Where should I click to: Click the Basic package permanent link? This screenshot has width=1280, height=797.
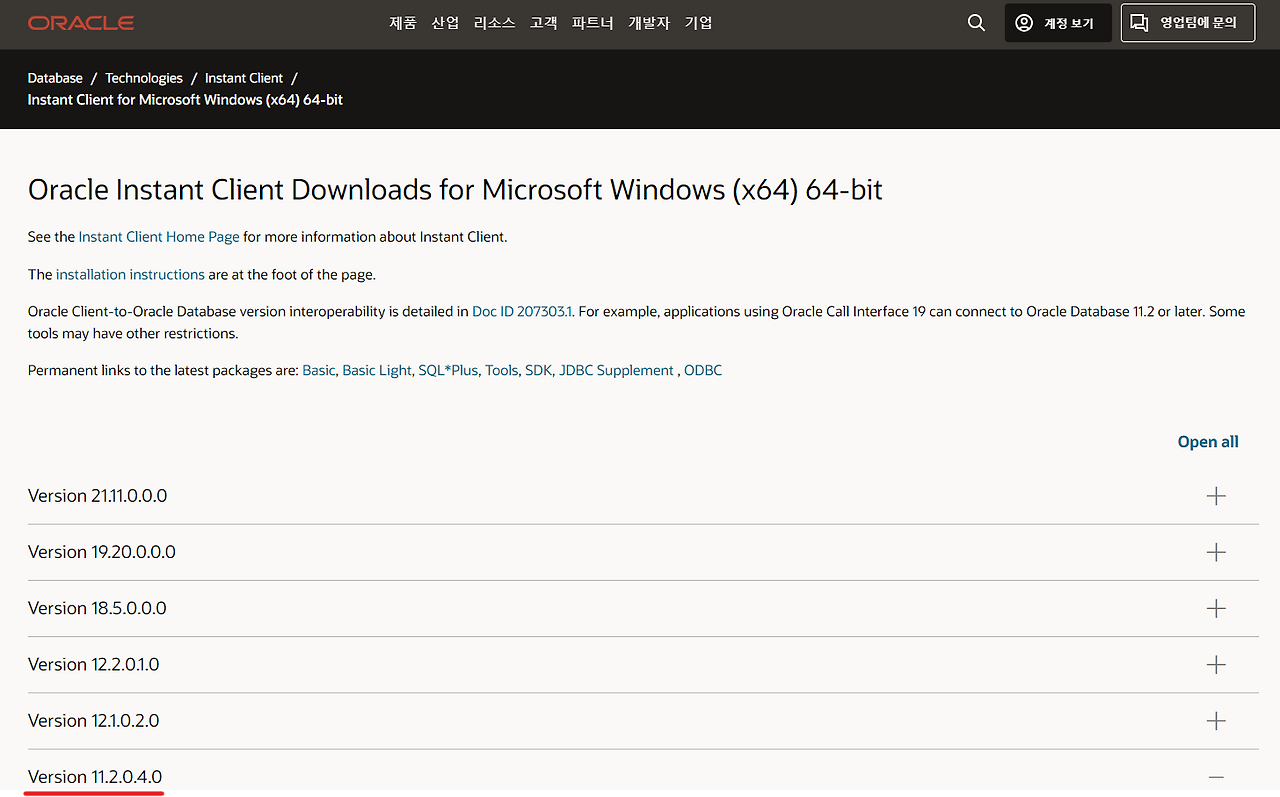[319, 370]
